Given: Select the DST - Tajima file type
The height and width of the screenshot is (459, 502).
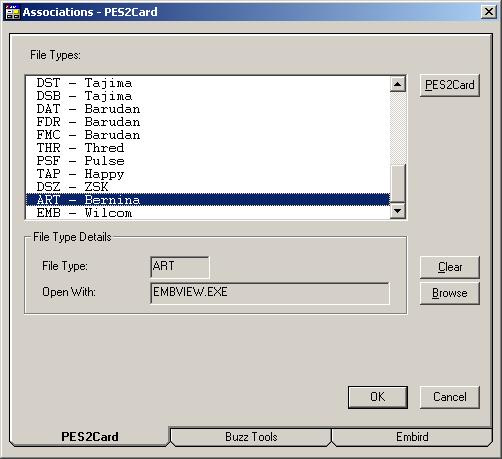Looking at the screenshot, I should coord(208,83).
